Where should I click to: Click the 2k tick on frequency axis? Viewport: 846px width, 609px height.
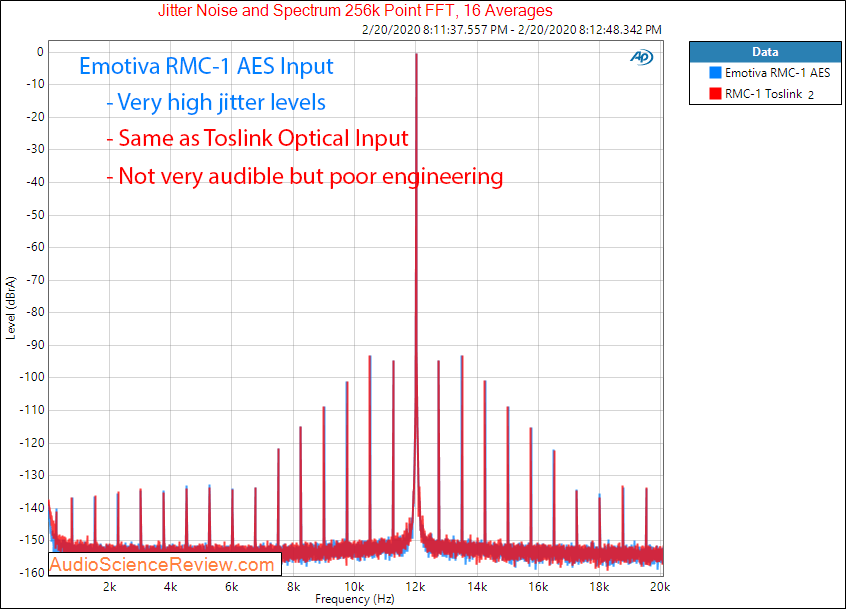tap(110, 585)
